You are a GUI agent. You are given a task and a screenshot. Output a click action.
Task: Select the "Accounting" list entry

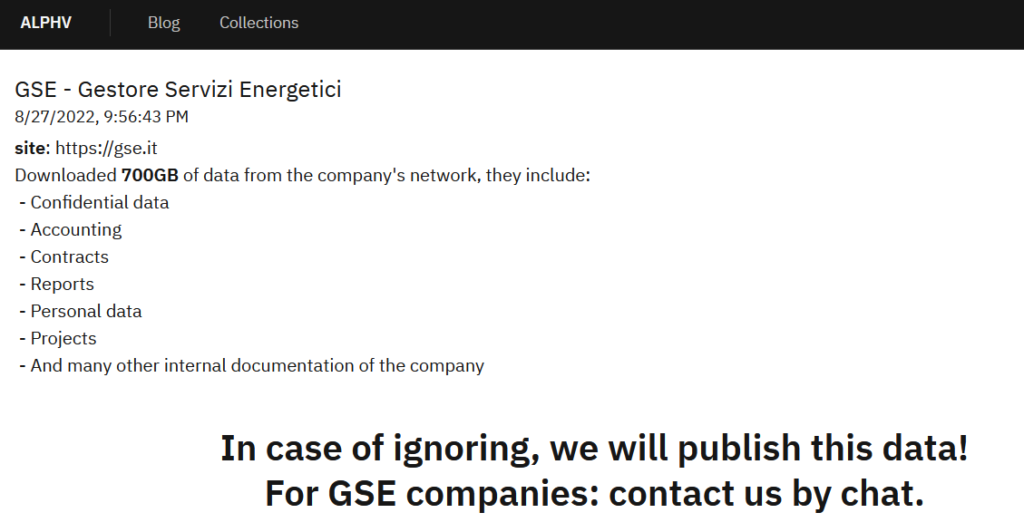click(x=76, y=229)
